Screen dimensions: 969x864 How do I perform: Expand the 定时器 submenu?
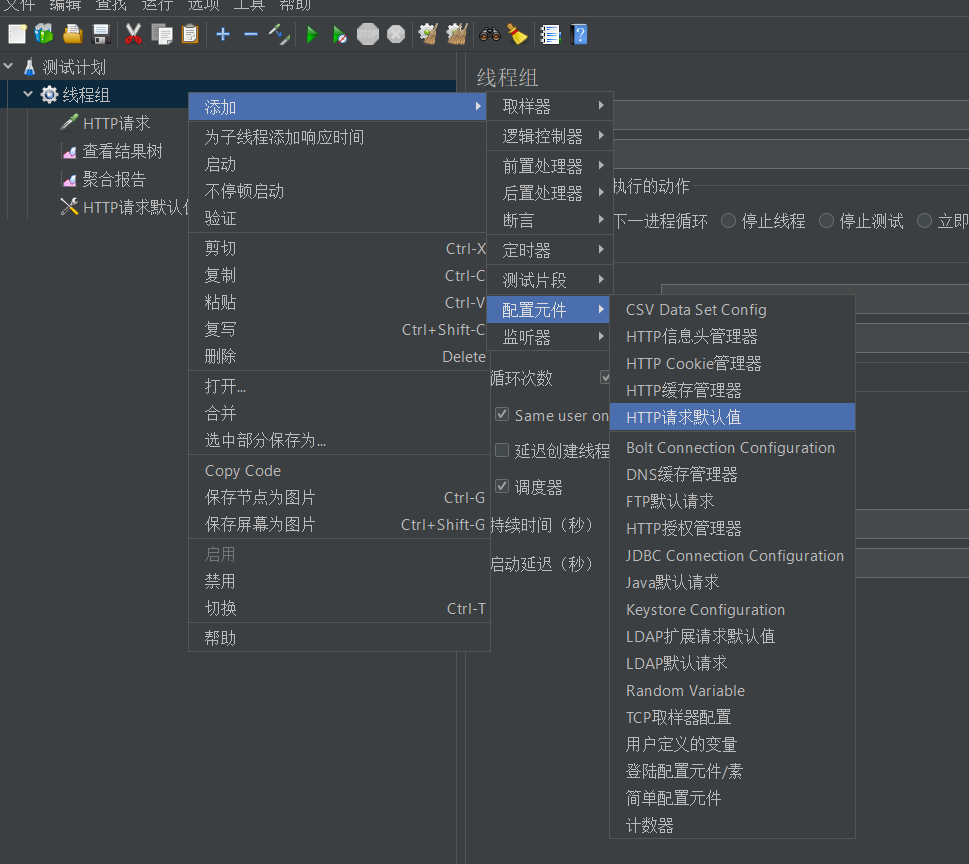(x=550, y=250)
